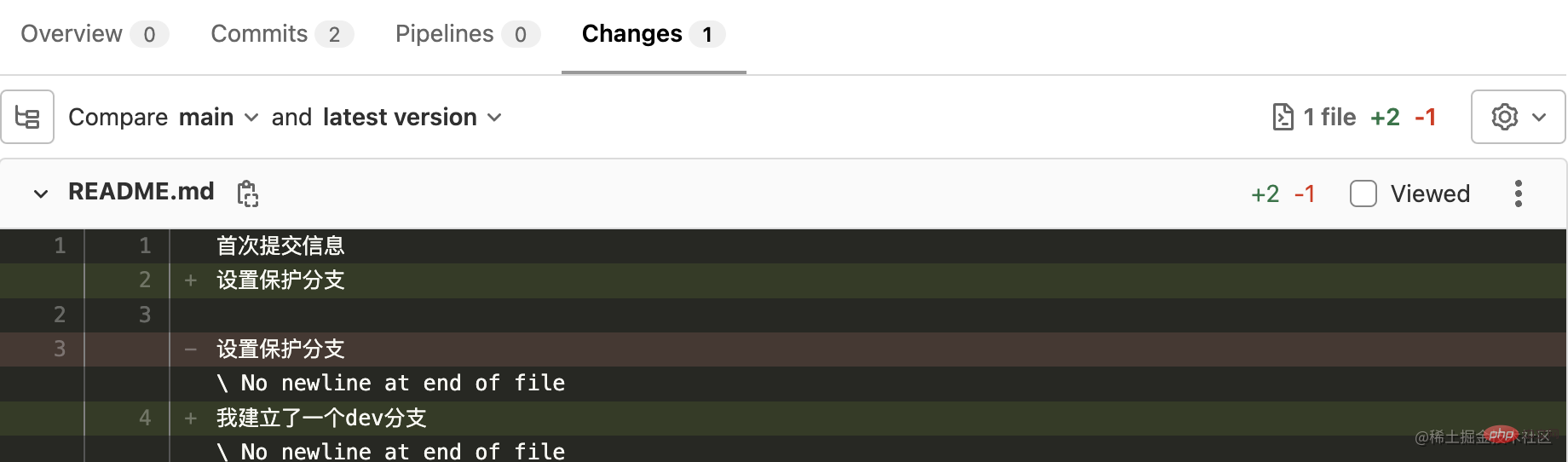
Task: Open the latest version dropdown
Action: click(412, 117)
